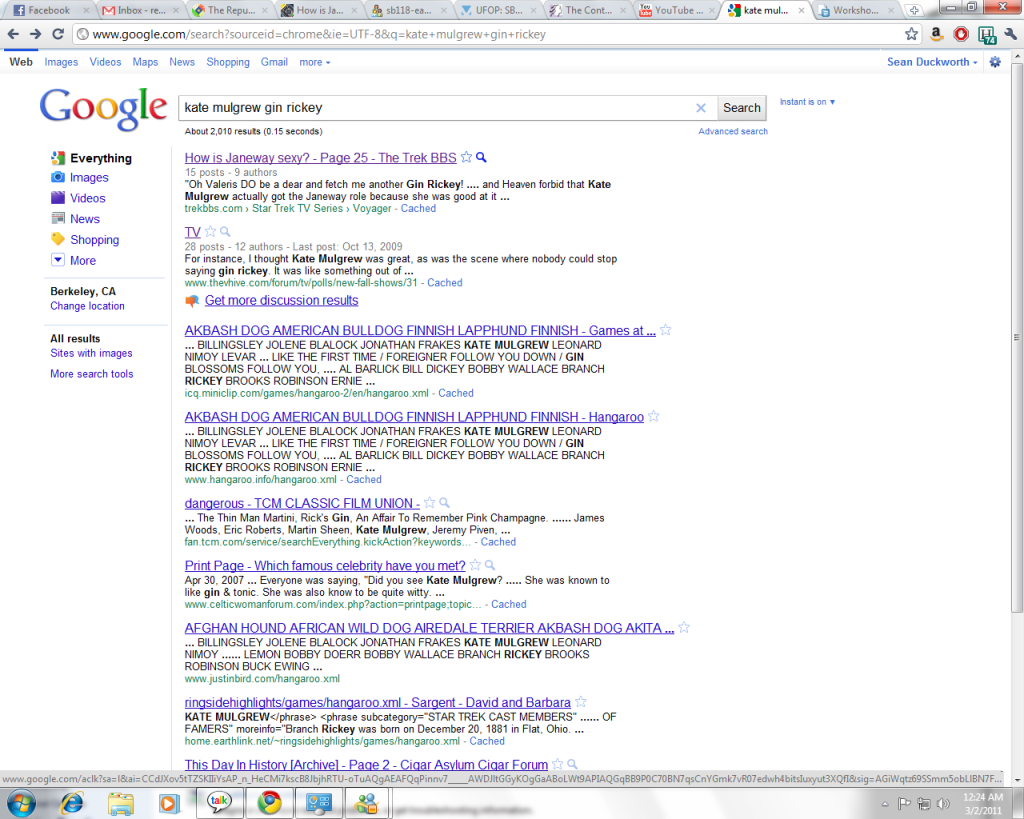Open Google Talk from the taskbar

219,802
